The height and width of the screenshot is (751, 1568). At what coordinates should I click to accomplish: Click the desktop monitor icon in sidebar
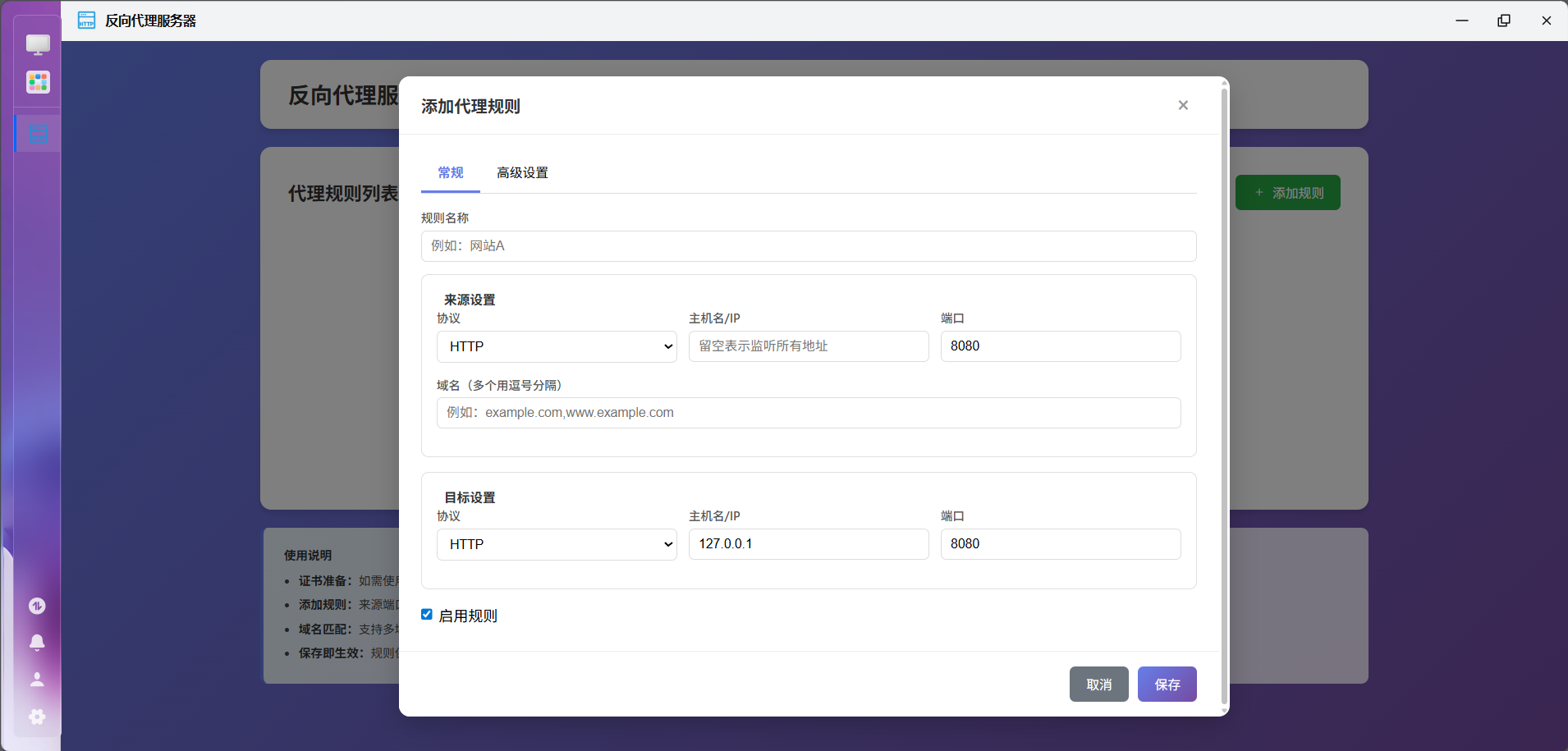click(x=38, y=44)
